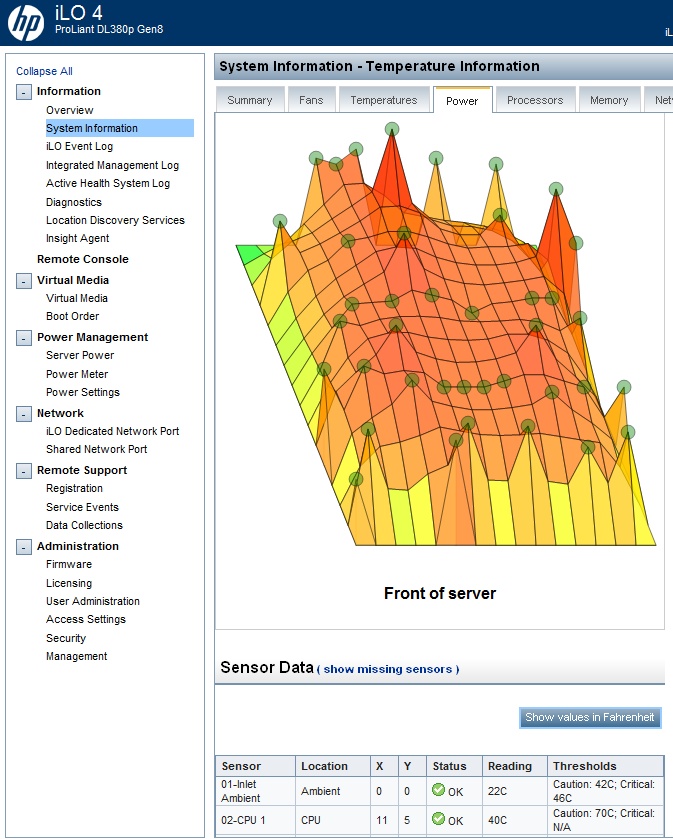Collapse the Remote Support section
The height and width of the screenshot is (839, 673).
tap(24, 471)
